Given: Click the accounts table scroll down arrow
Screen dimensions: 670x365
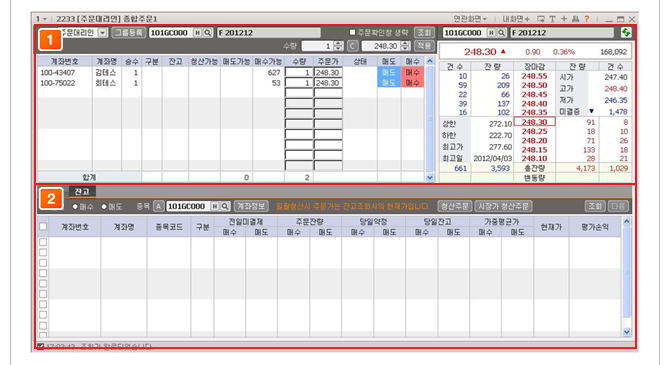Looking at the screenshot, I should [x=430, y=177].
